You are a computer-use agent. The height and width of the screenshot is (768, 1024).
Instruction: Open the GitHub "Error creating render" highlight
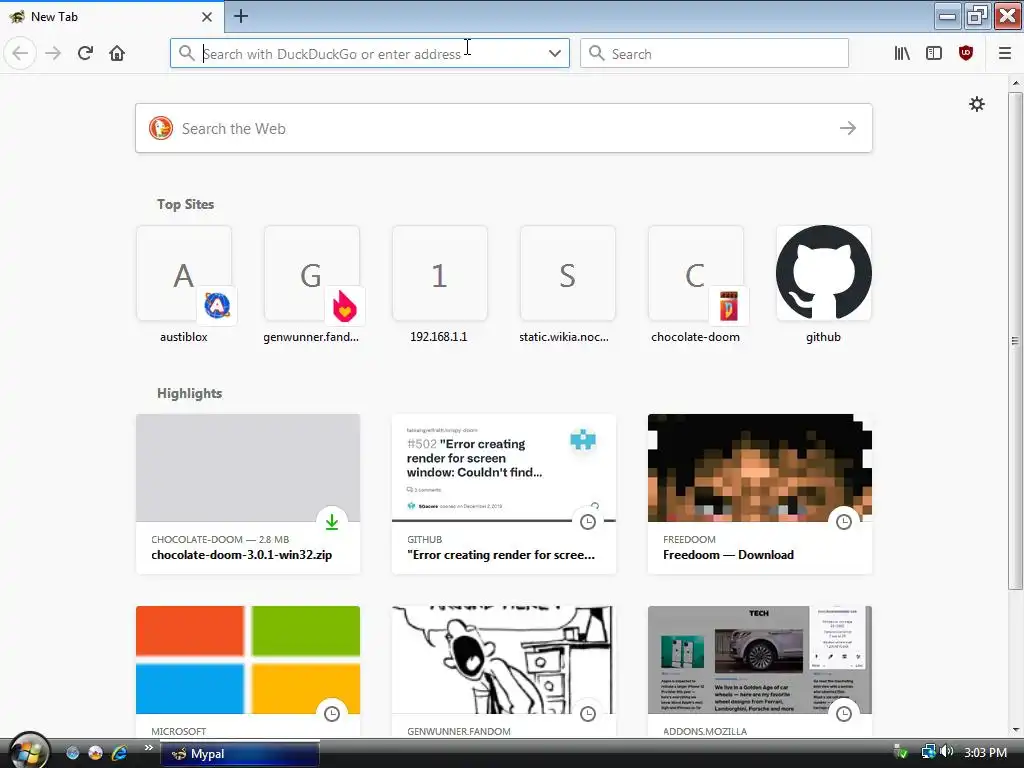[504, 494]
